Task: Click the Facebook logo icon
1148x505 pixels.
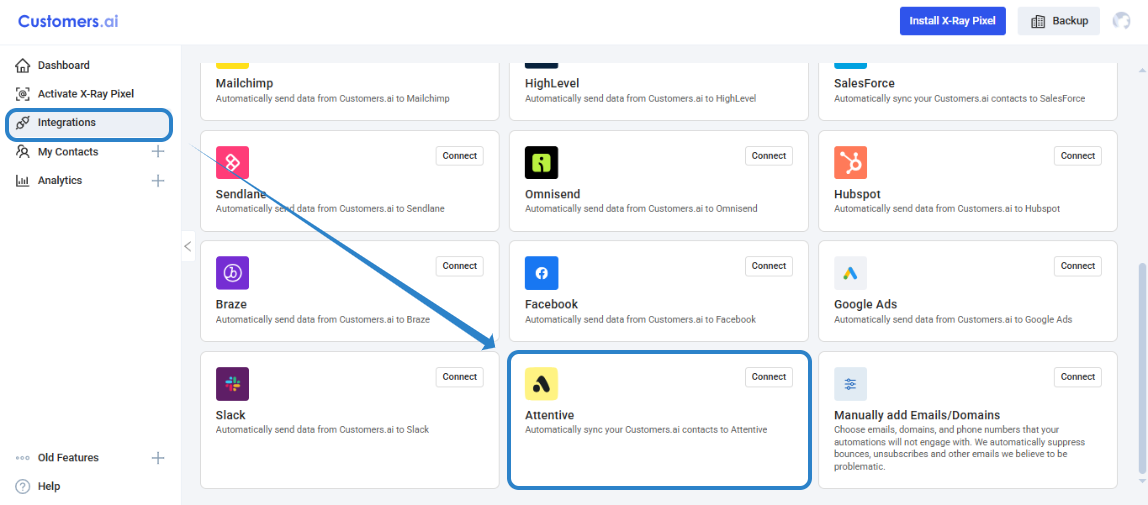Action: [541, 273]
